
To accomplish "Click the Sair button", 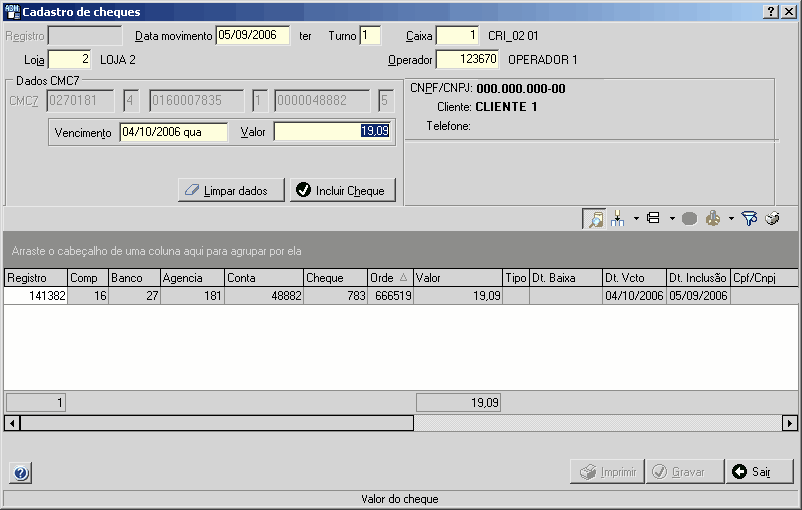I will click(x=760, y=471).
